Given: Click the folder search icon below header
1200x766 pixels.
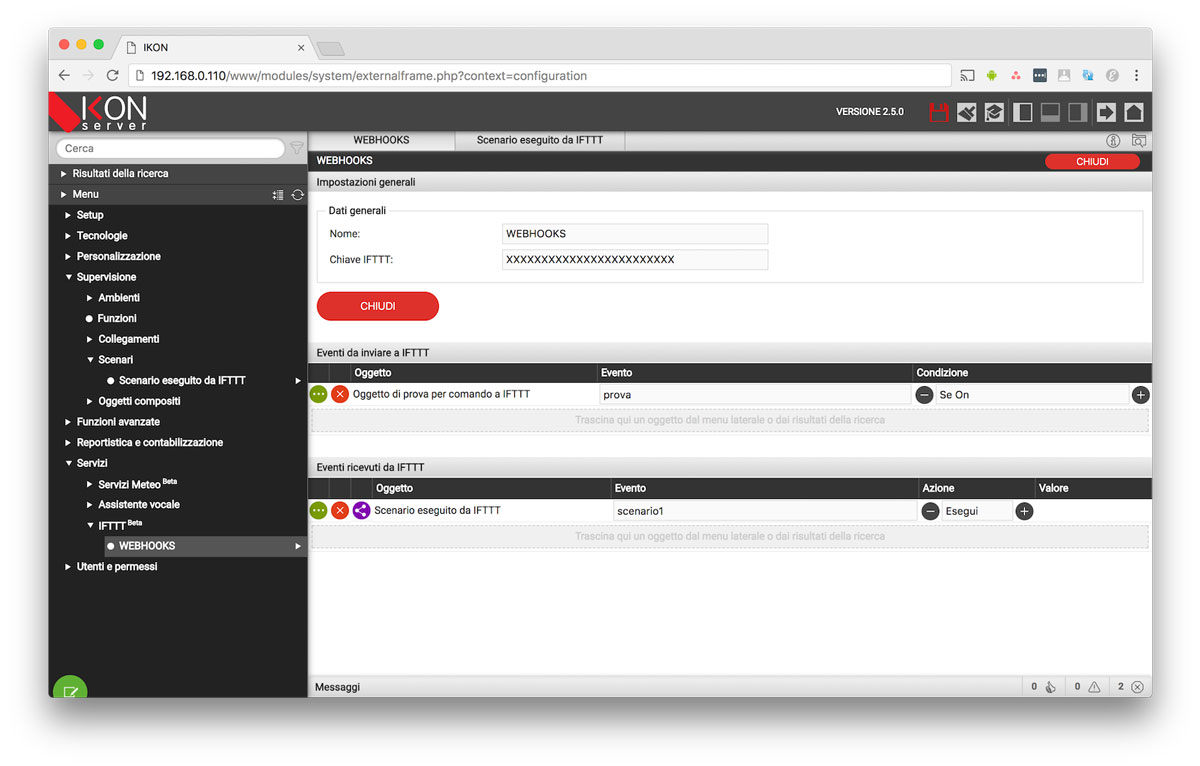Looking at the screenshot, I should [1138, 141].
